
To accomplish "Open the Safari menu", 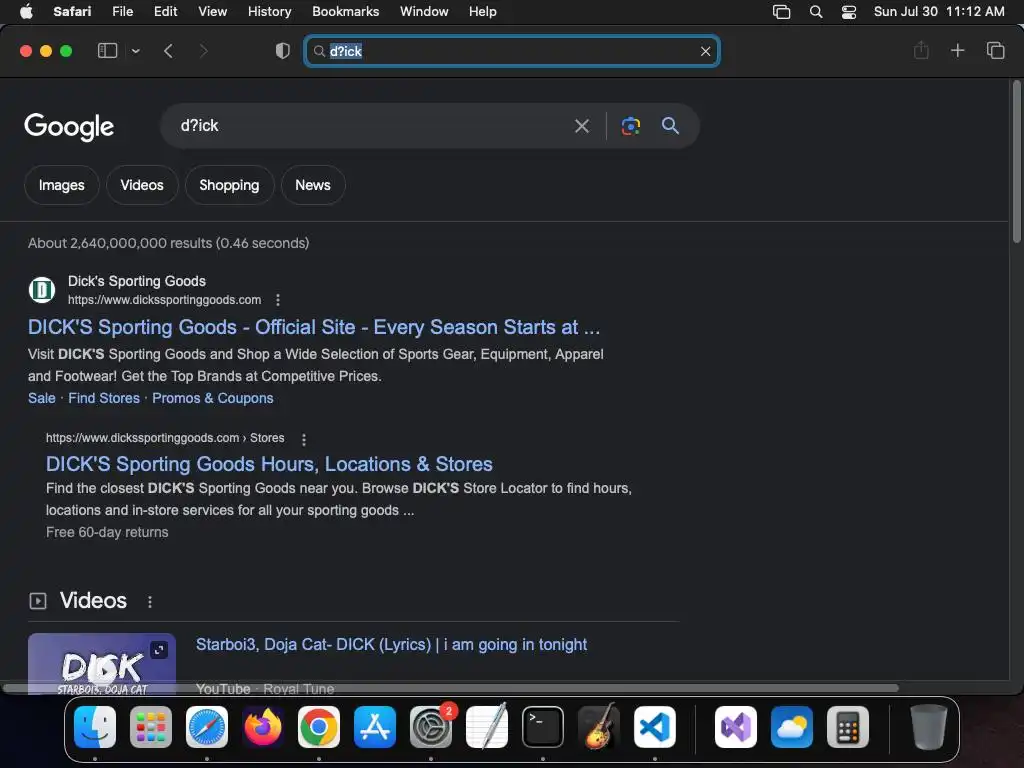I will pos(72,12).
